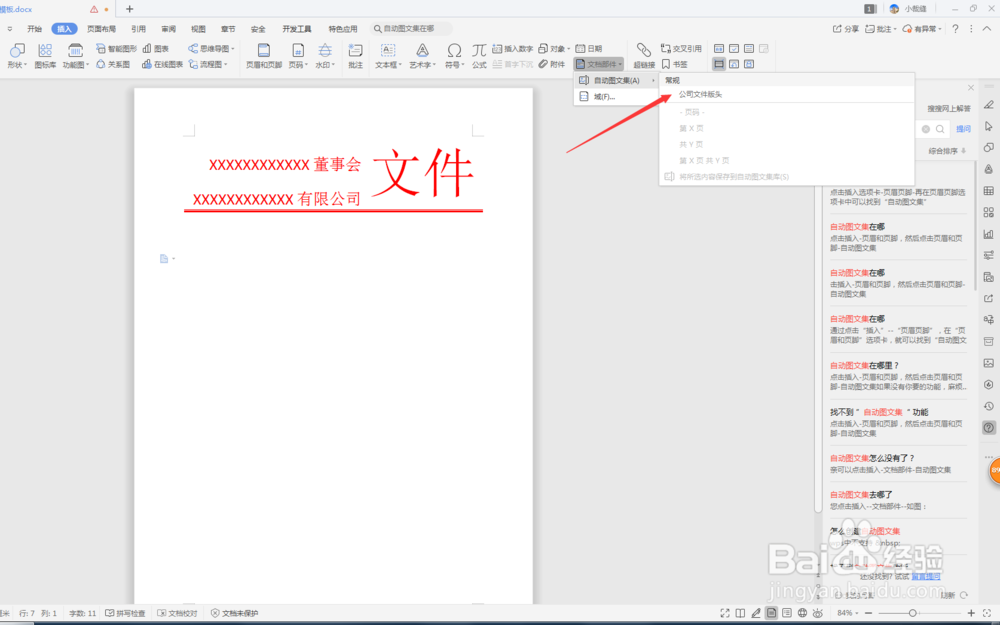The height and width of the screenshot is (625, 1000).
Task: Add a 批注 comment
Action: coord(355,55)
